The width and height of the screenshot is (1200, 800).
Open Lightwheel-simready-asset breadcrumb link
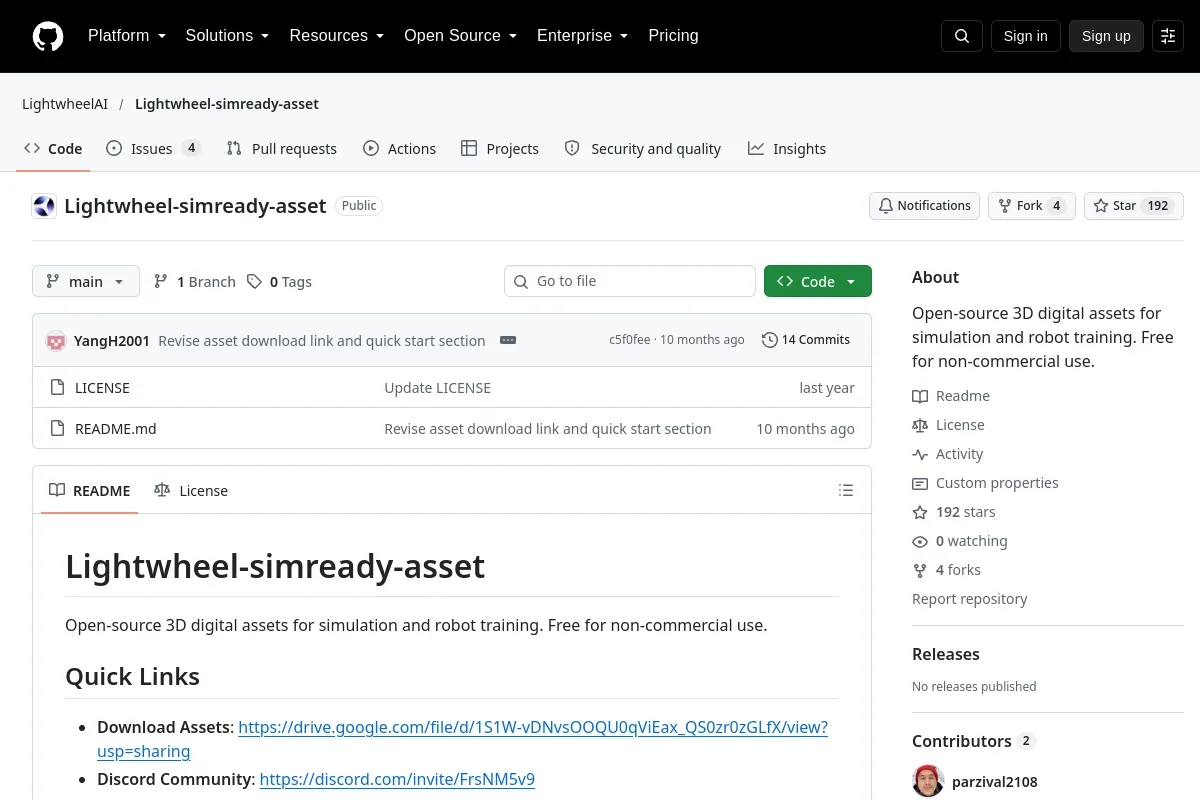[x=227, y=104]
